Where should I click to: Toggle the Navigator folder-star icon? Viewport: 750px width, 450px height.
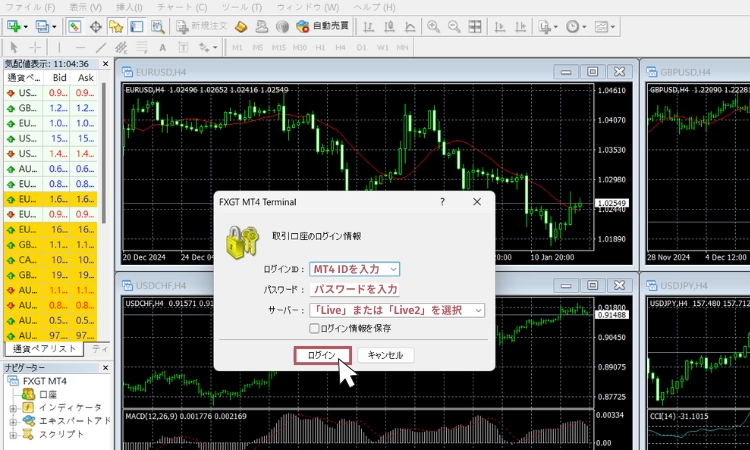point(116,26)
